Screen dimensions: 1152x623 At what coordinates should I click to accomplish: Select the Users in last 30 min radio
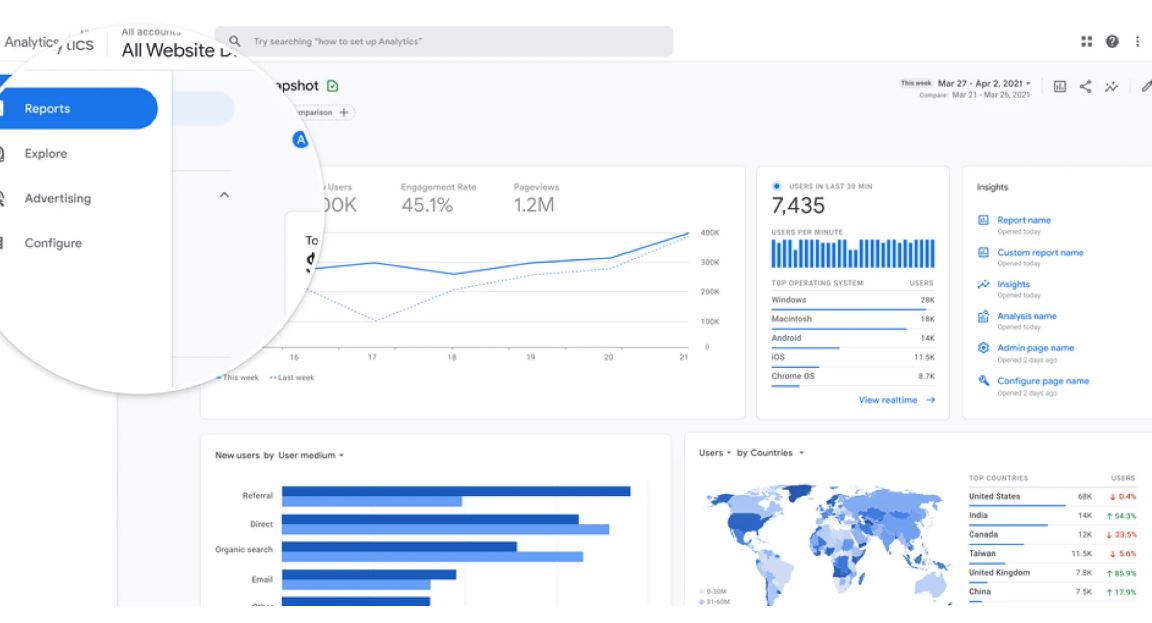pyautogui.click(x=777, y=186)
